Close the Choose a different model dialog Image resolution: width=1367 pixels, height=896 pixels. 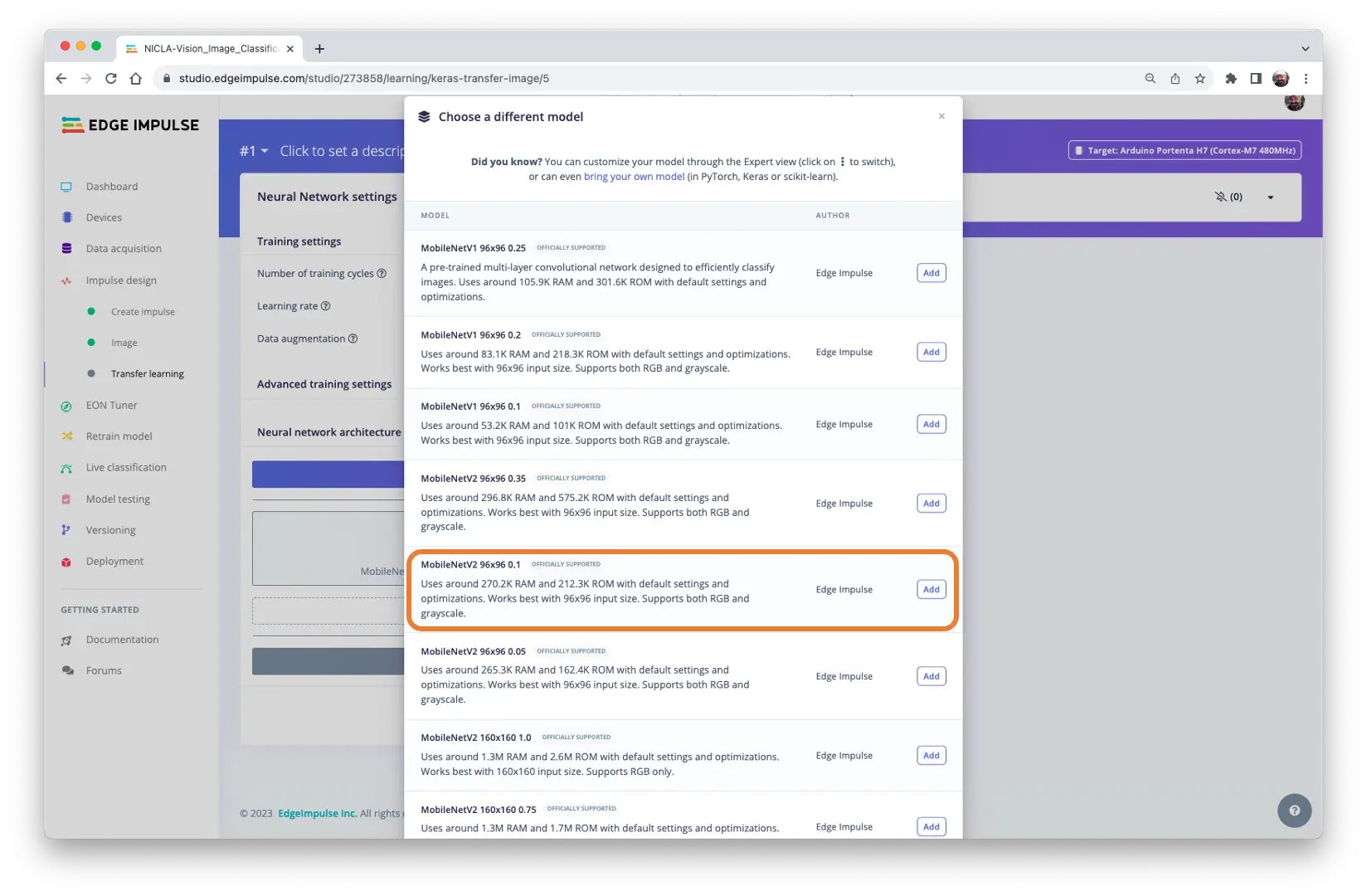pyautogui.click(x=941, y=116)
